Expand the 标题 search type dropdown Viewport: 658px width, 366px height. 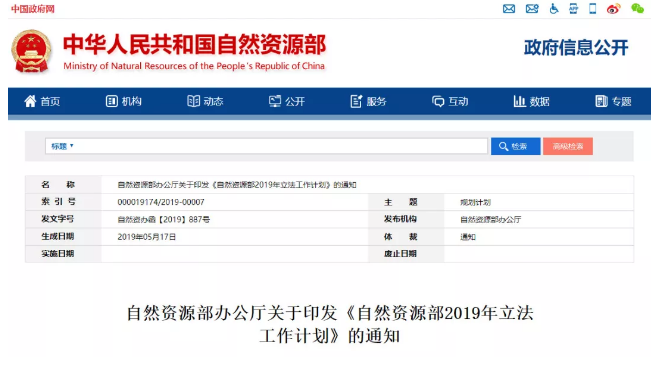62,146
